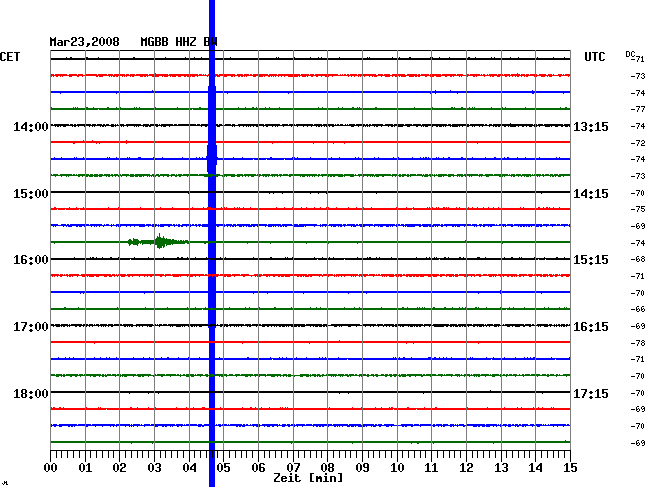Select the 14:00 CET time label
This screenshot has height=494, width=650.
click(31, 126)
